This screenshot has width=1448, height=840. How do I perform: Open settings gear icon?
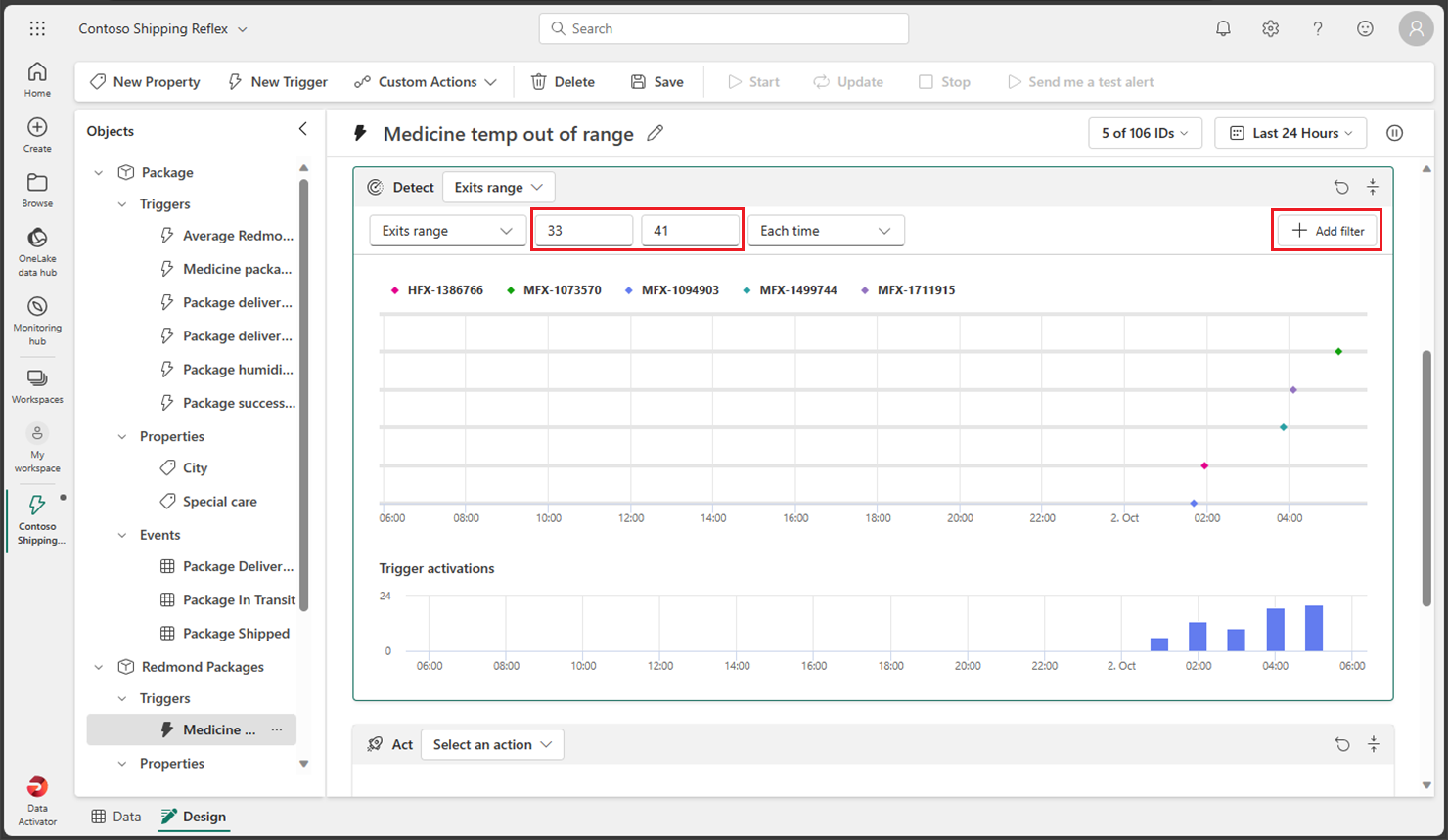point(1270,28)
